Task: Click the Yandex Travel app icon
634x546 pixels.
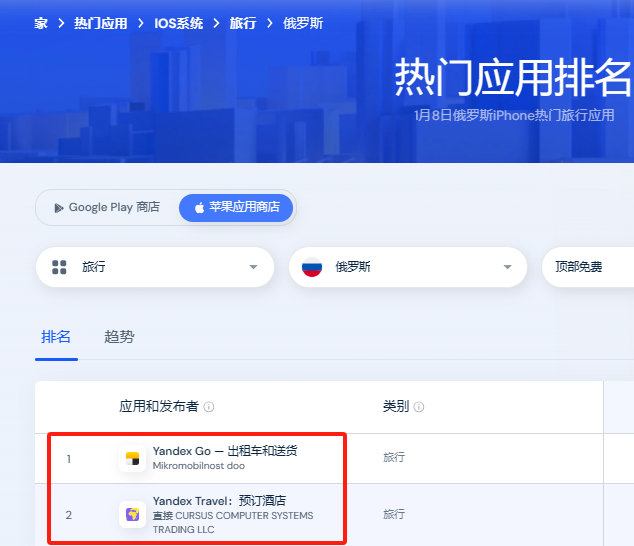Action: [133, 514]
